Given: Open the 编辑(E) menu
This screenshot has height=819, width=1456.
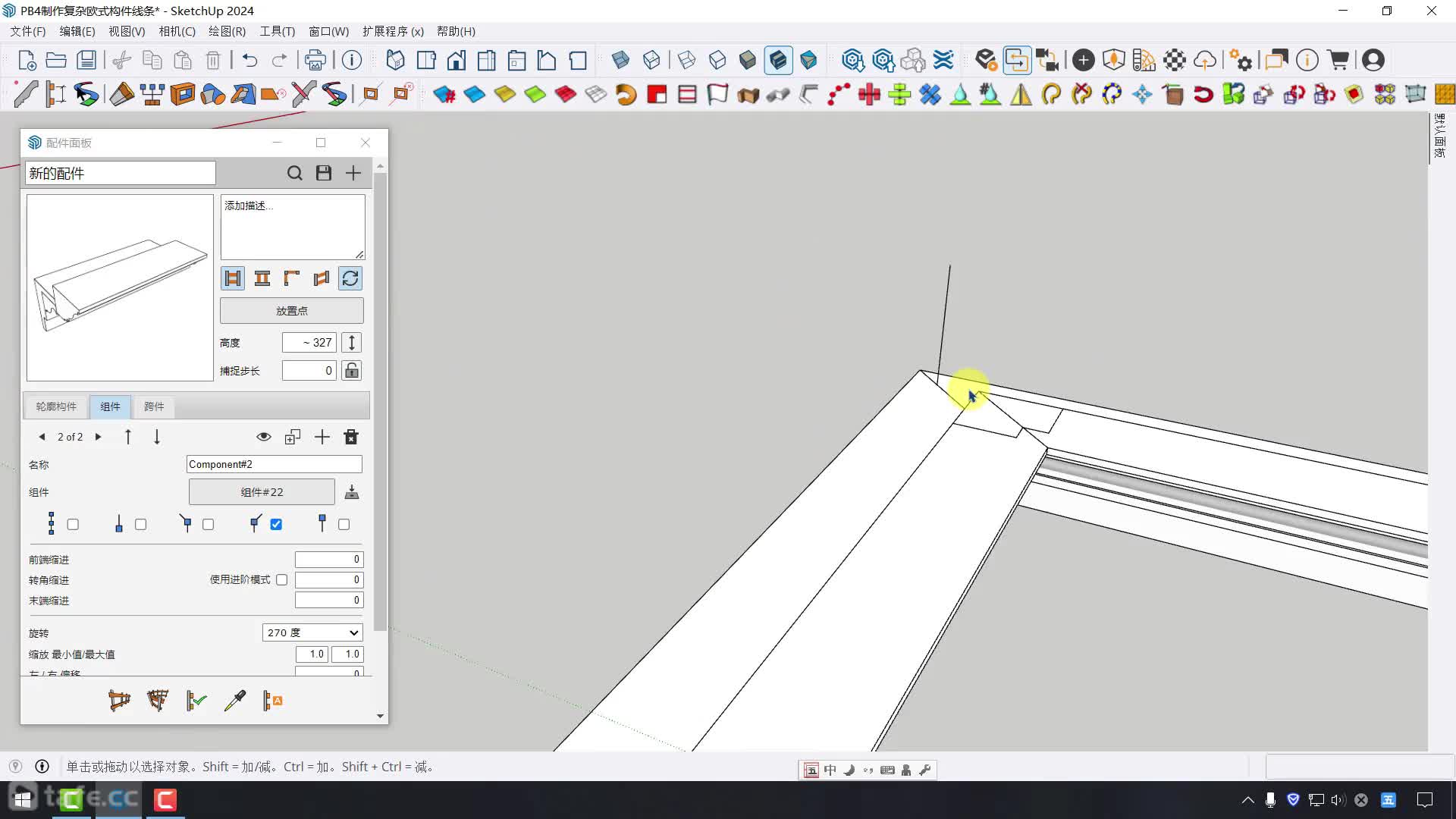Looking at the screenshot, I should [x=77, y=31].
